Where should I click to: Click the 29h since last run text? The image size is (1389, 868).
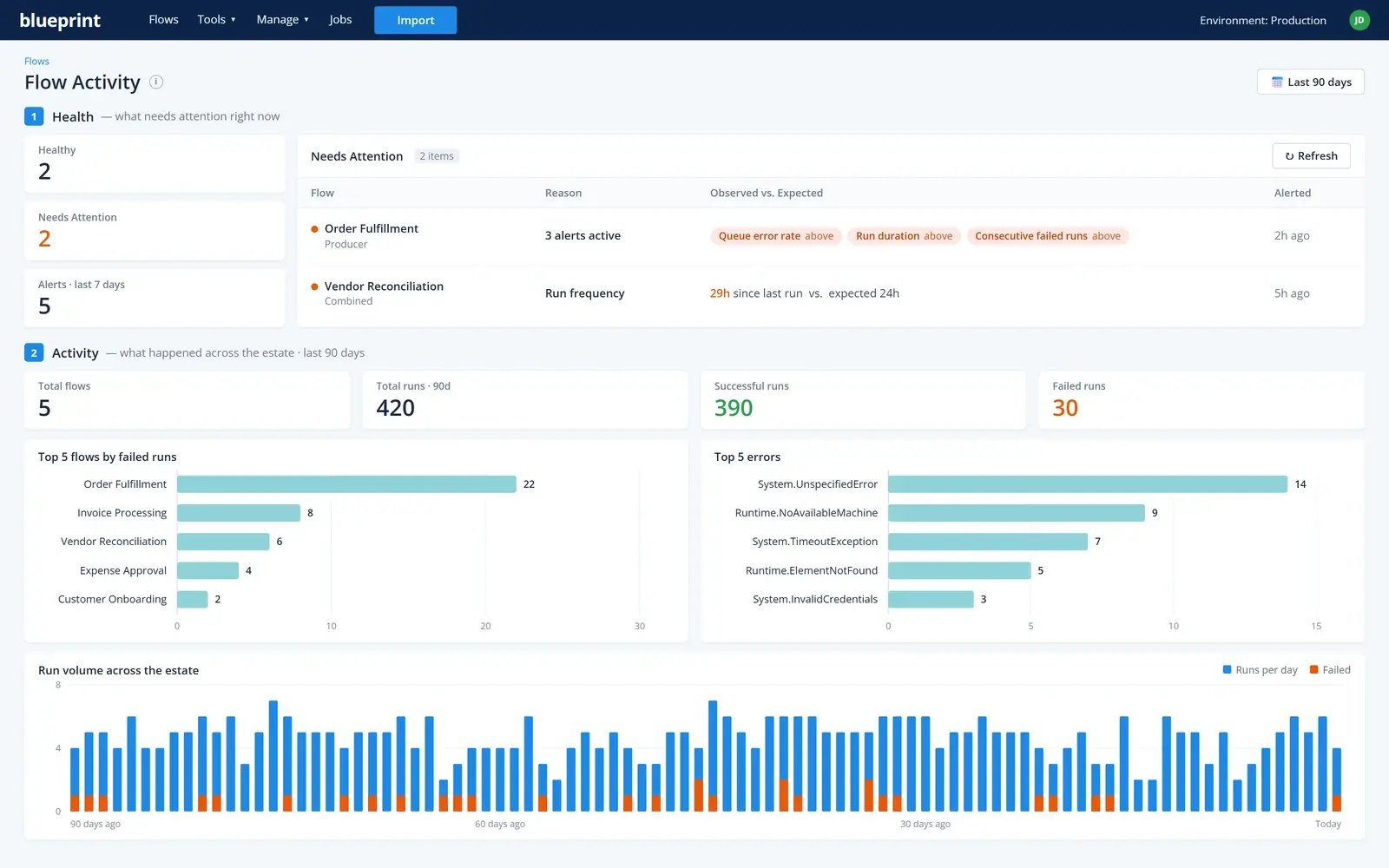[x=756, y=293]
